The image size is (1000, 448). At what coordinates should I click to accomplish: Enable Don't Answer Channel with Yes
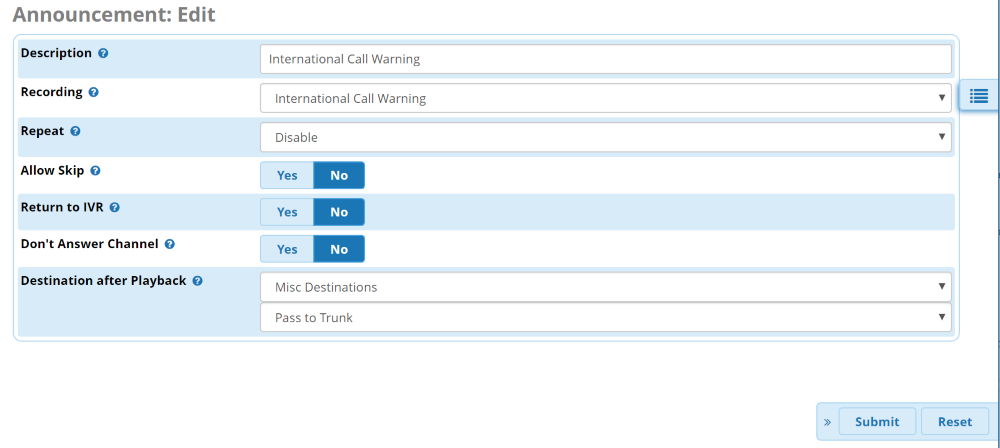click(287, 249)
